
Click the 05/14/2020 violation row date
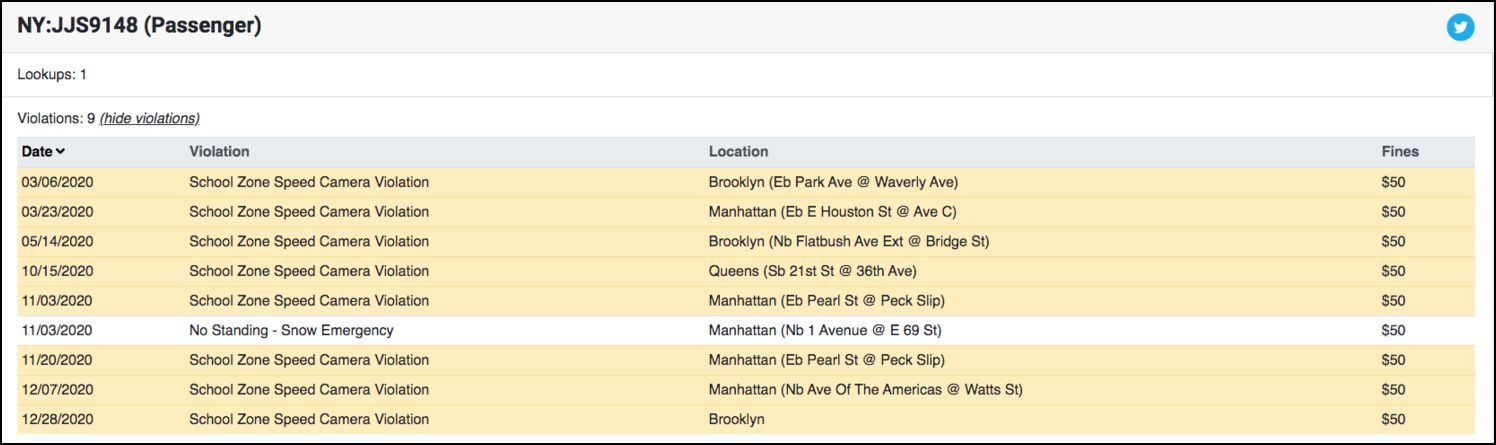click(x=56, y=242)
